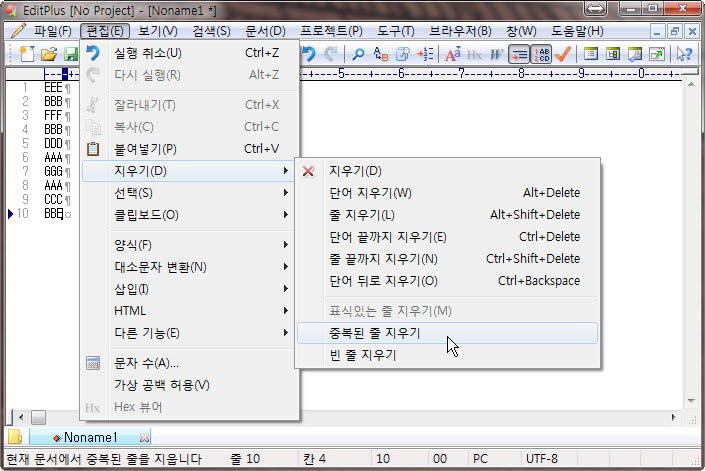Click the orange check mark icon
The image size is (705, 471).
562,54
